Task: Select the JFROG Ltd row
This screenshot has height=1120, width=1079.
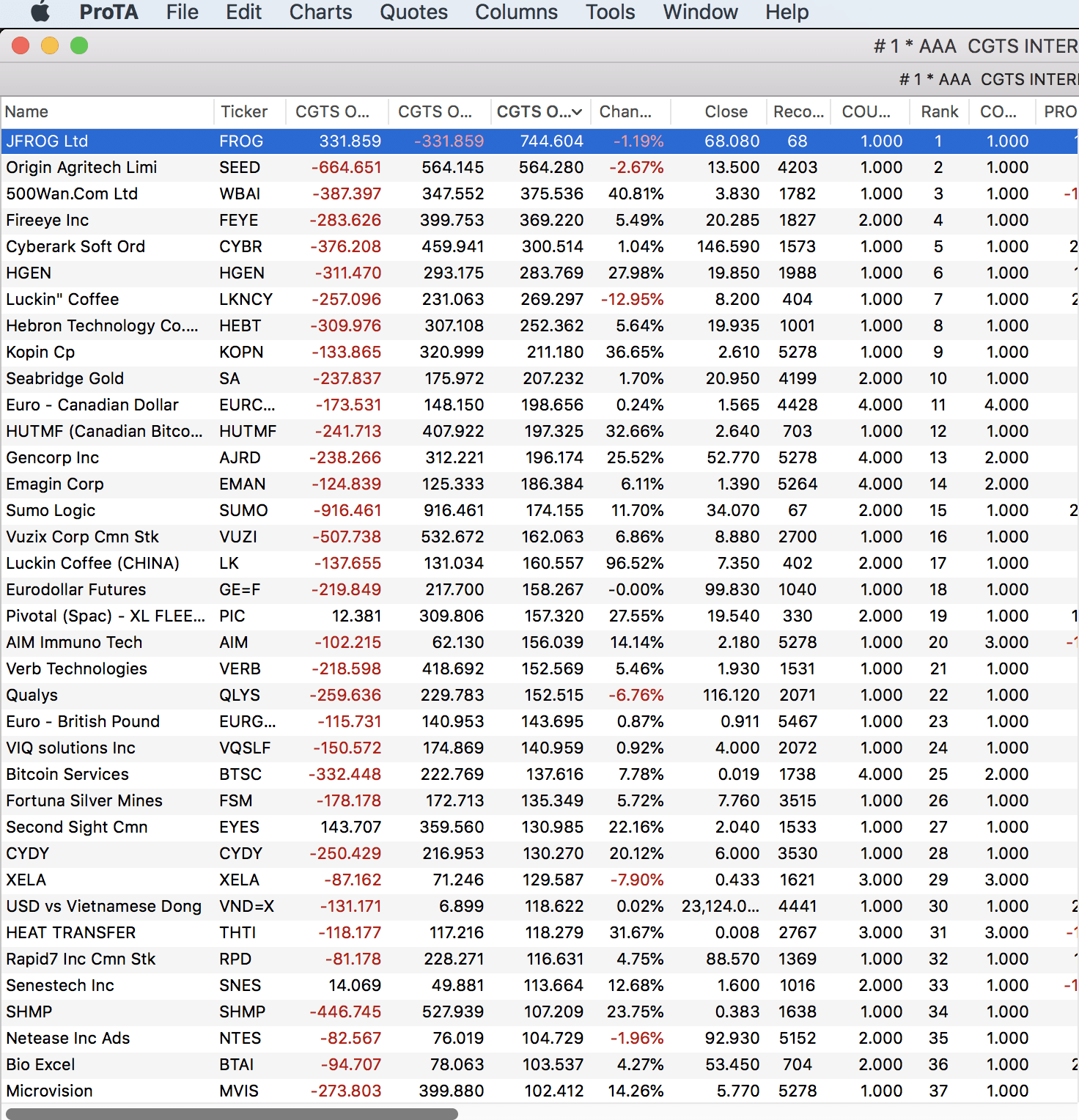Action: pyautogui.click(x=539, y=141)
